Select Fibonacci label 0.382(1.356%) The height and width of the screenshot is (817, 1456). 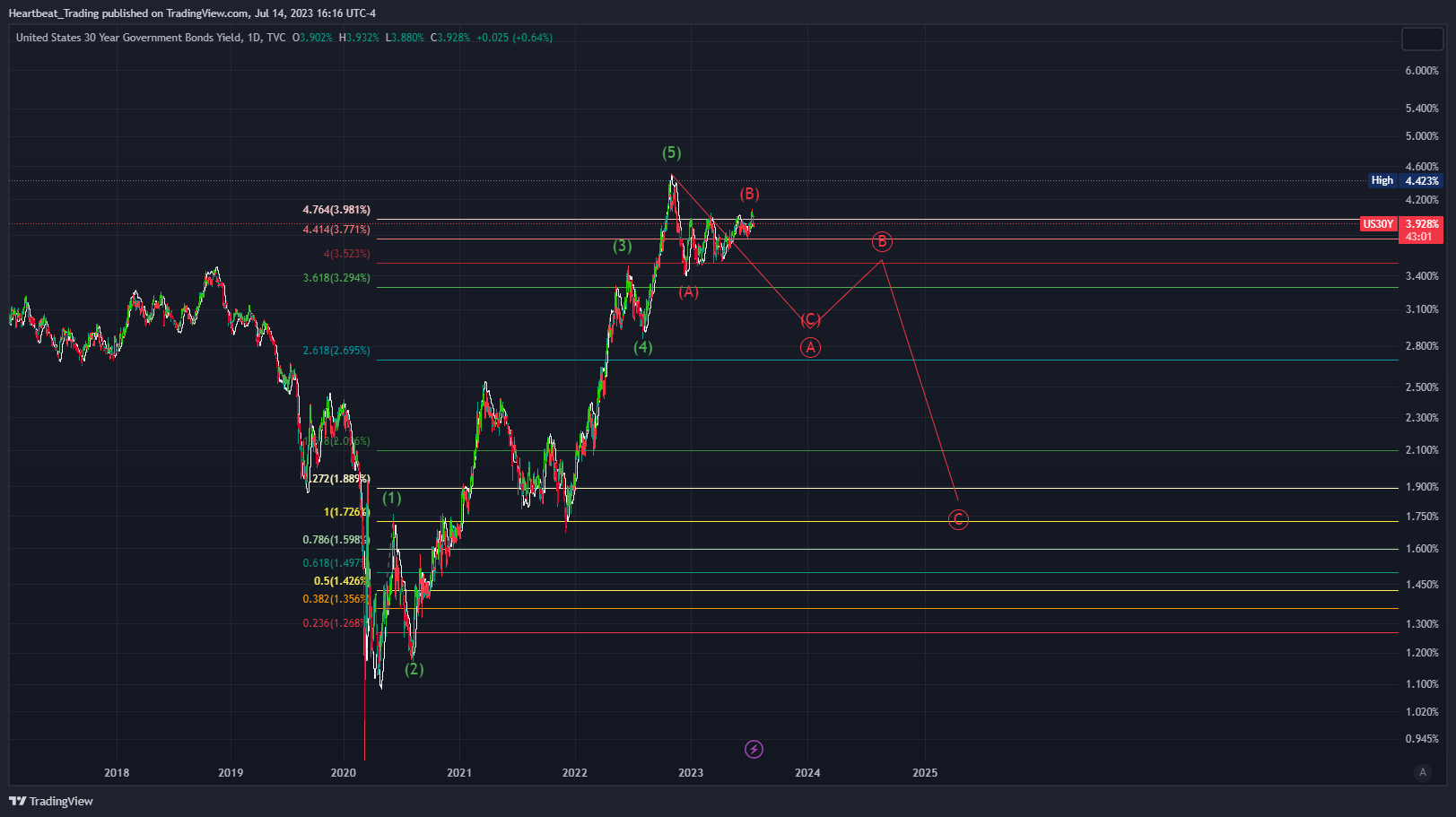pos(335,599)
